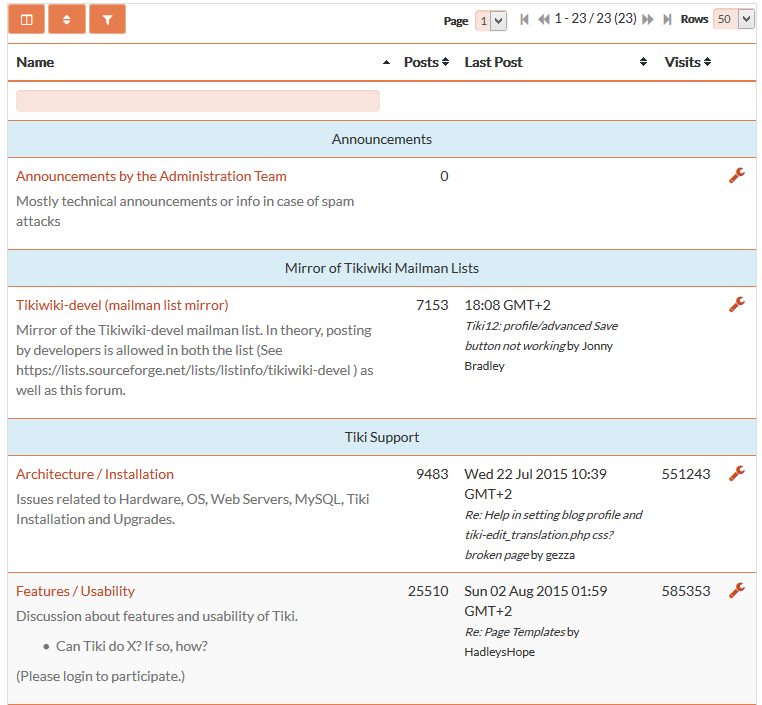Sort by Posts column header

click(x=426, y=62)
